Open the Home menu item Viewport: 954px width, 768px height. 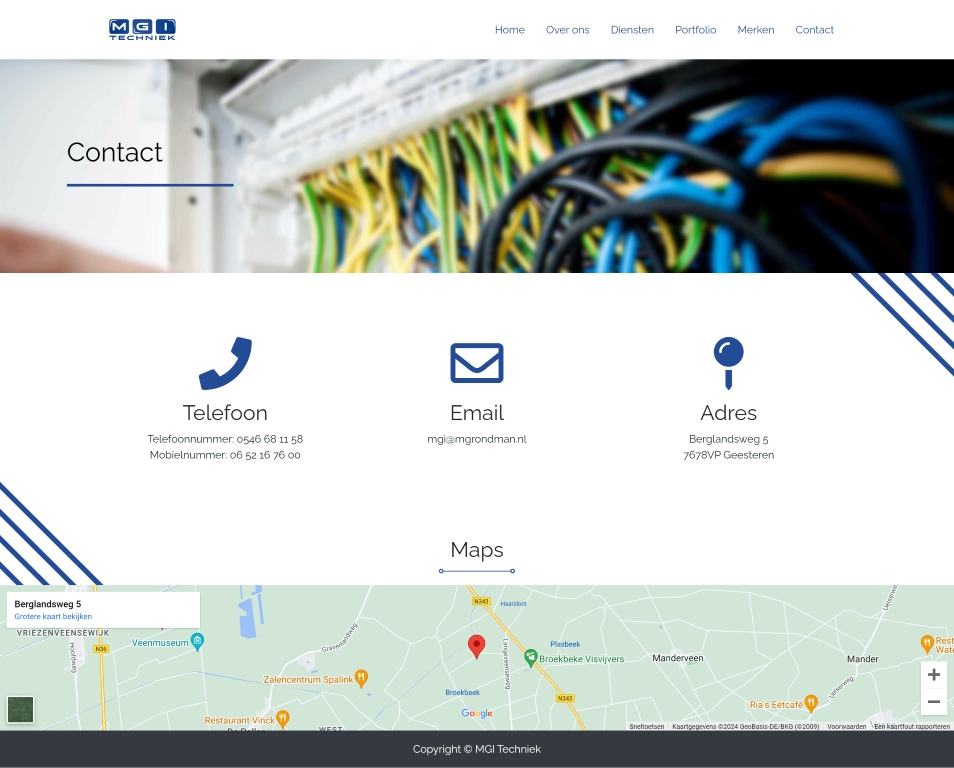(x=509, y=30)
